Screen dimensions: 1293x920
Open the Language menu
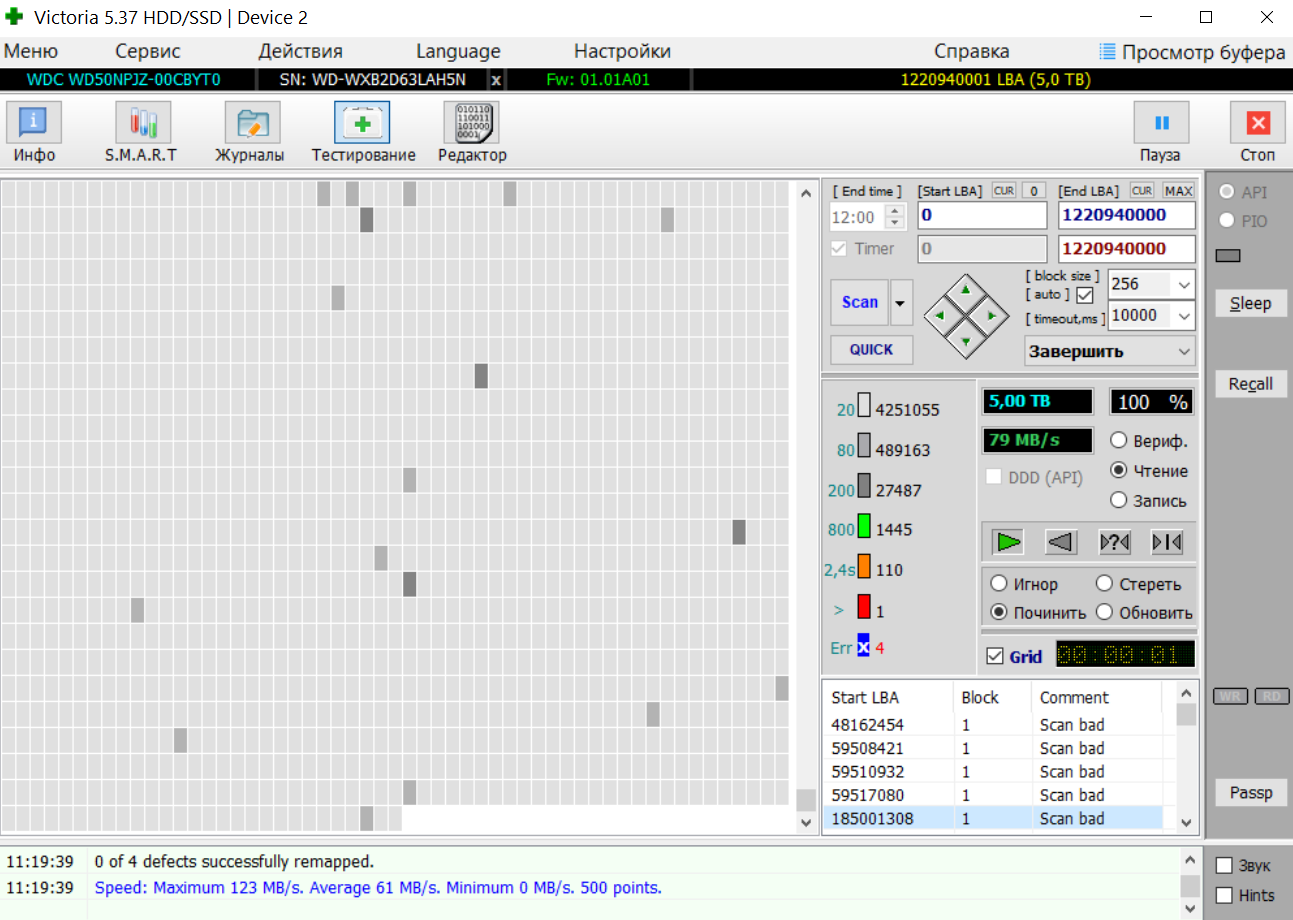(x=458, y=51)
